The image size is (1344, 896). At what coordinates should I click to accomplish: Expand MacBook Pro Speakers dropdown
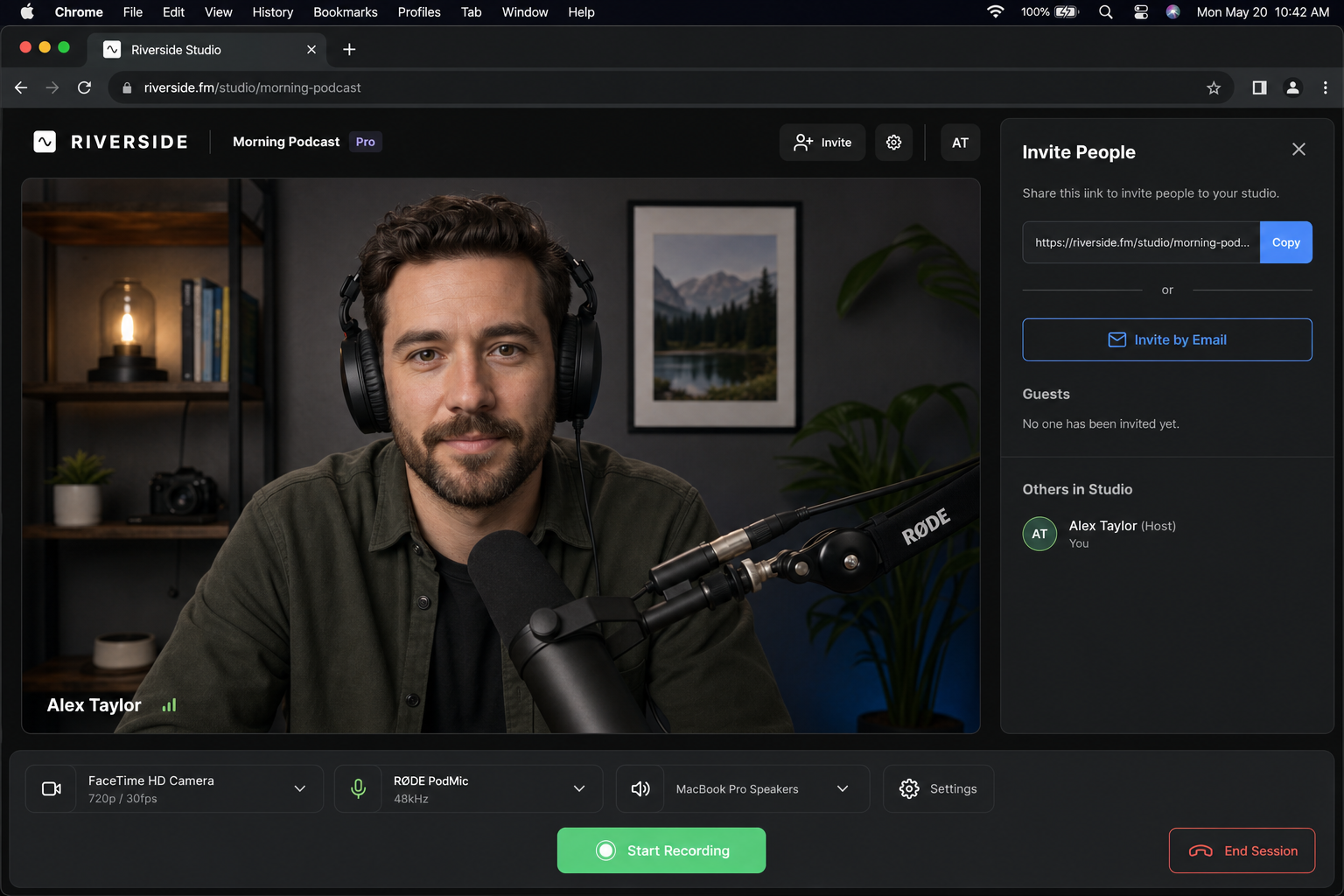(x=843, y=788)
